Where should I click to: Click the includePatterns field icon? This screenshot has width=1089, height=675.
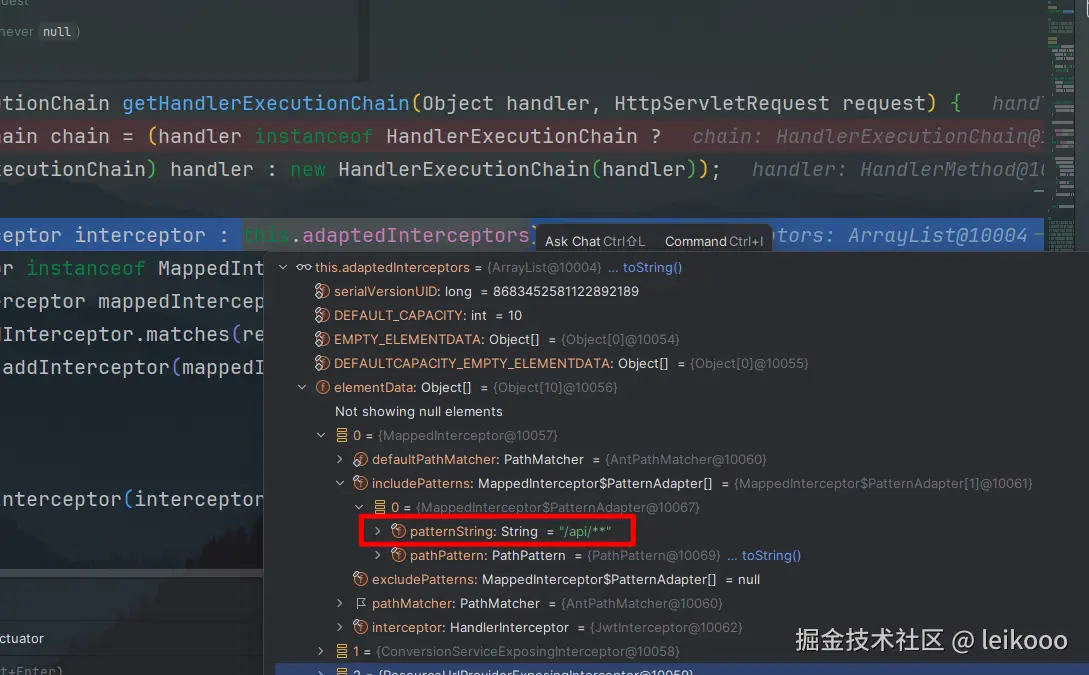(x=360, y=483)
